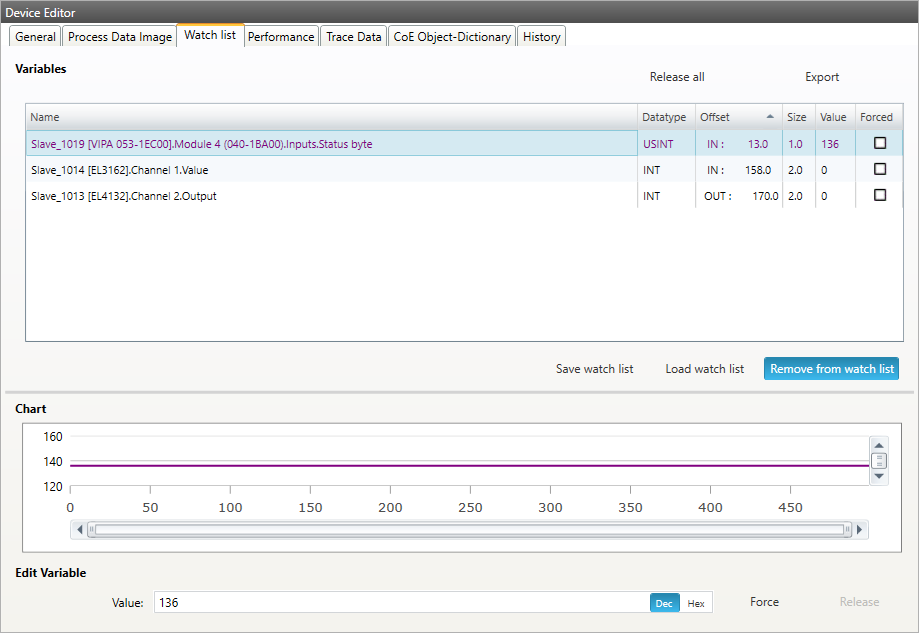Export the watch list variables
This screenshot has height=633, width=919.
pyautogui.click(x=822, y=77)
